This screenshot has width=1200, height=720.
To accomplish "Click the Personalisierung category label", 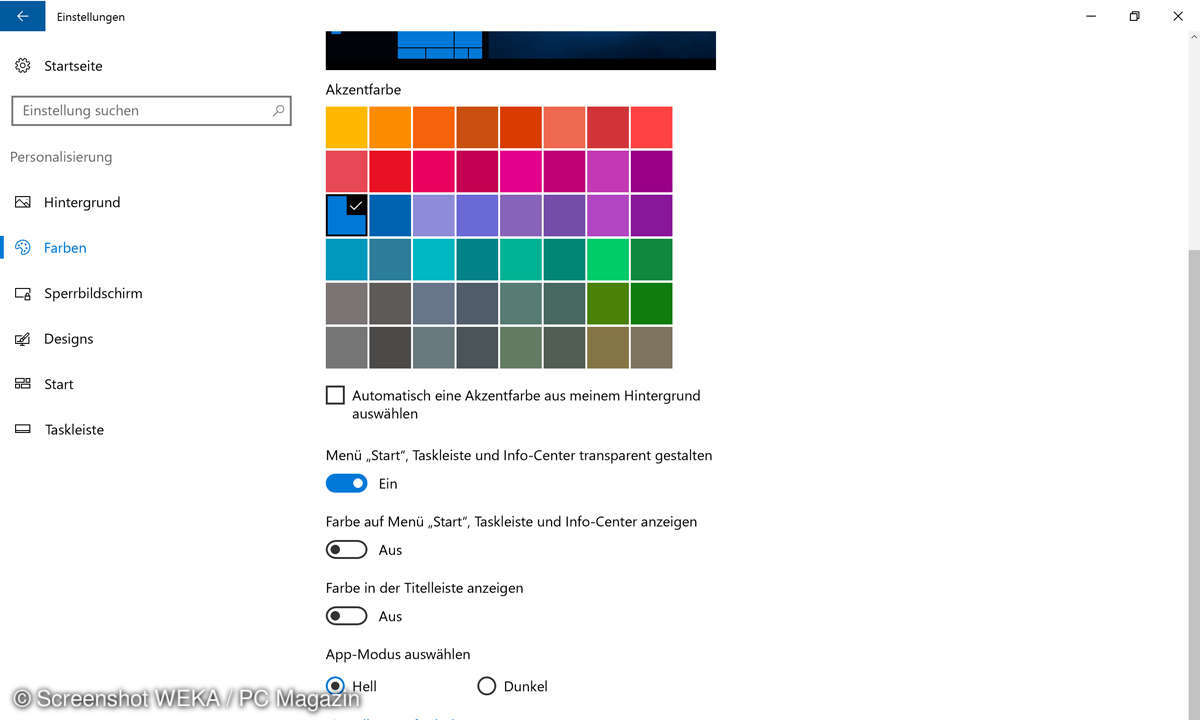I will [61, 157].
